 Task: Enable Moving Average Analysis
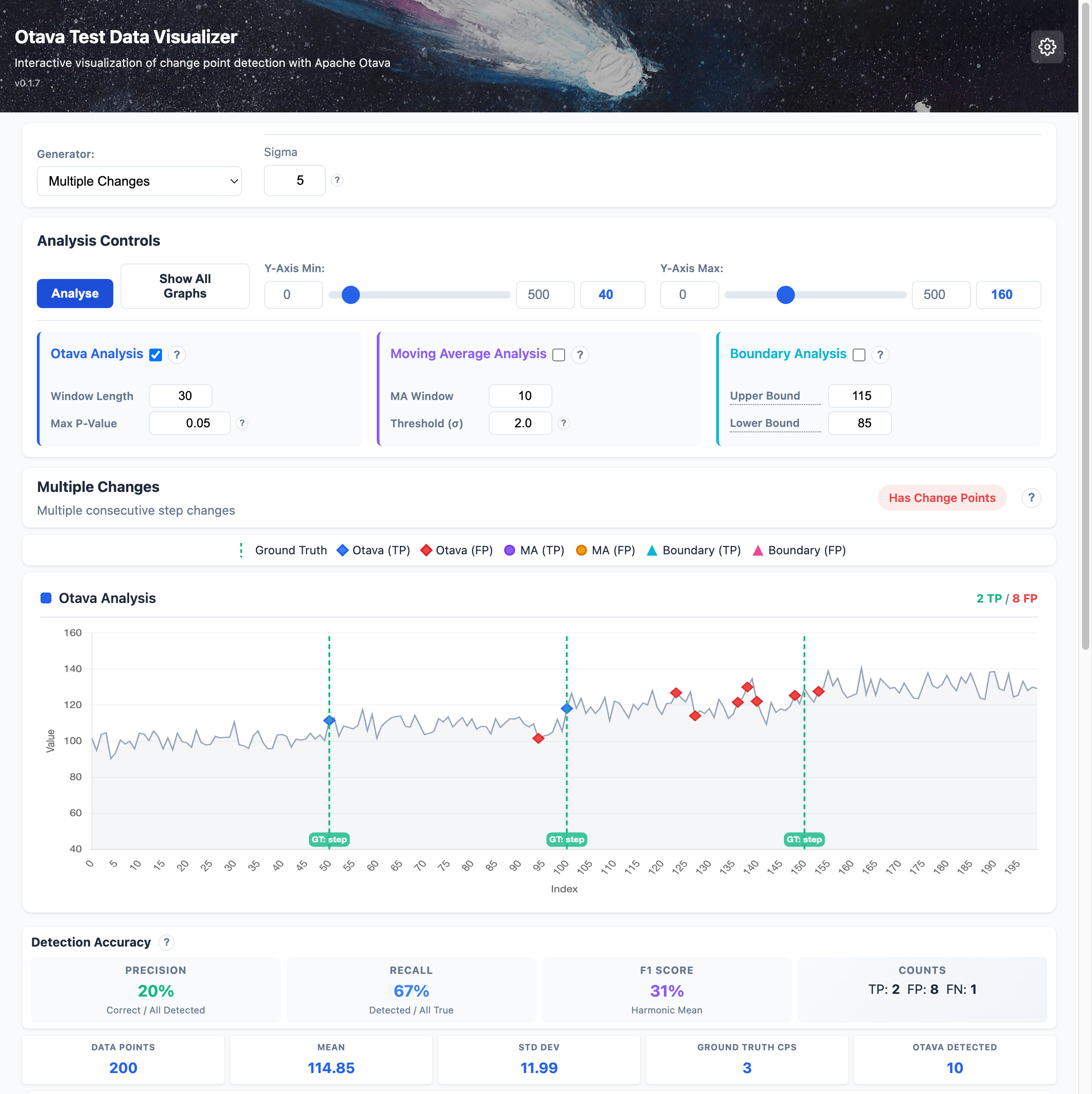pyautogui.click(x=559, y=355)
